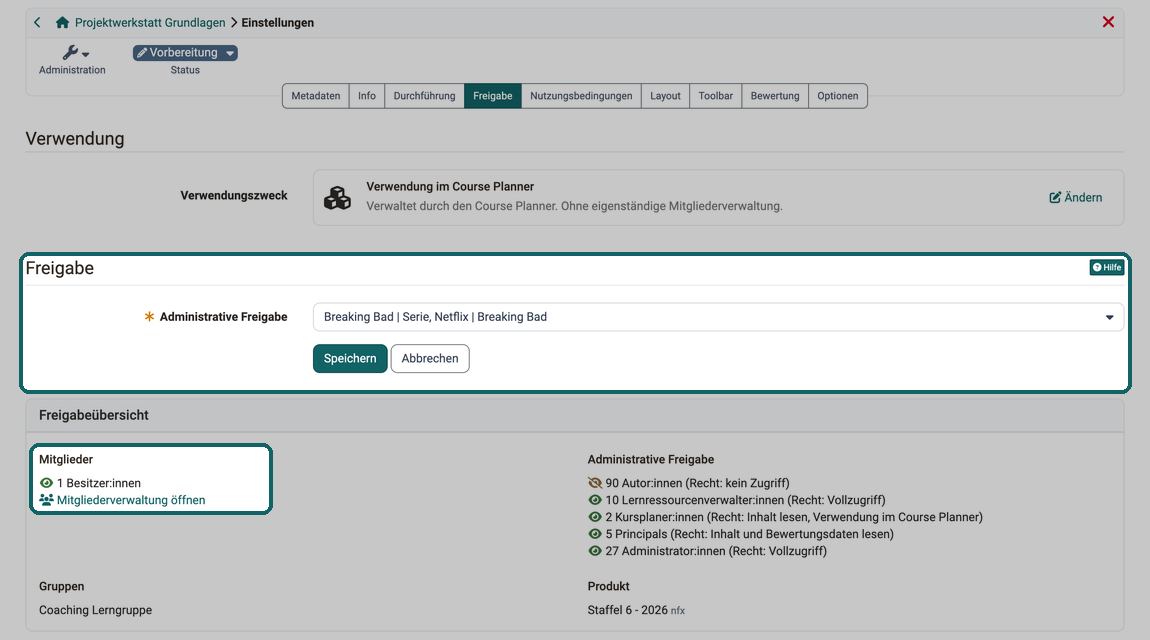Screen dimensions: 1150x640
Task: Switch to the Metadaten tab
Action: coord(315,96)
